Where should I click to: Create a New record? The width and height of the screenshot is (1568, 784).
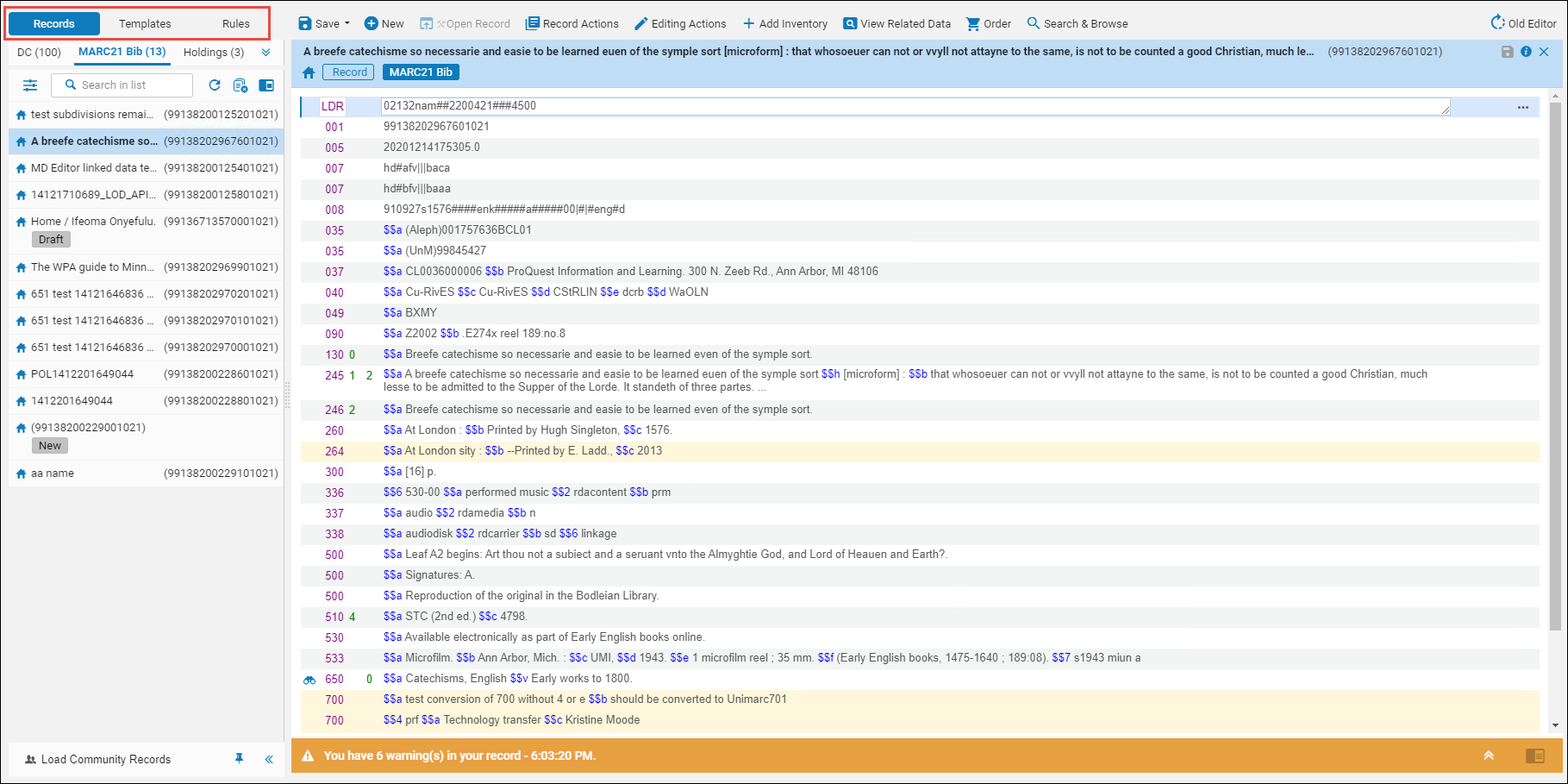coord(384,24)
